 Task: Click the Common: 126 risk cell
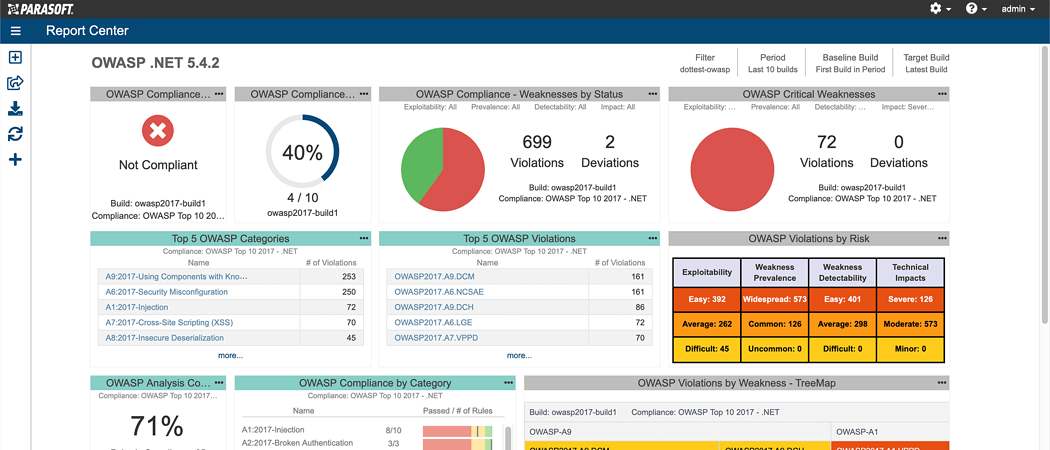tap(775, 325)
